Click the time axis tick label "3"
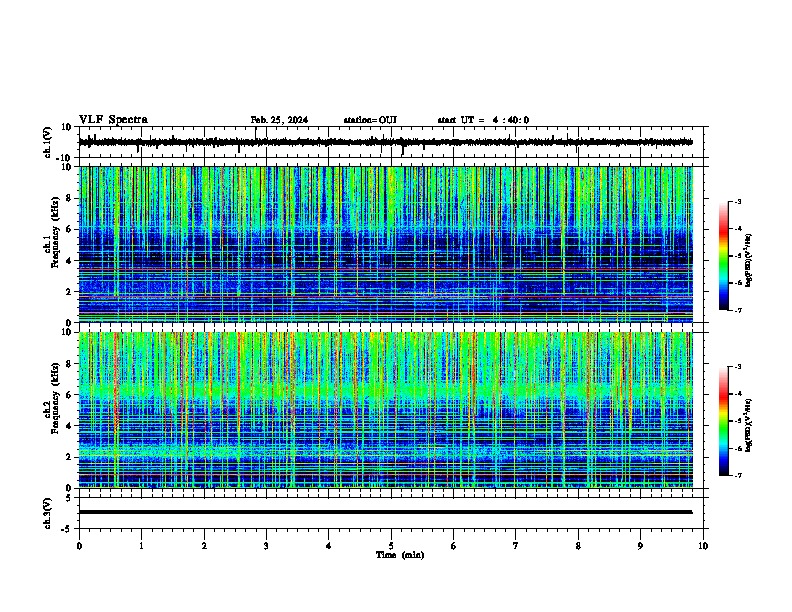Screen dimensions: 792x612 click(266, 545)
